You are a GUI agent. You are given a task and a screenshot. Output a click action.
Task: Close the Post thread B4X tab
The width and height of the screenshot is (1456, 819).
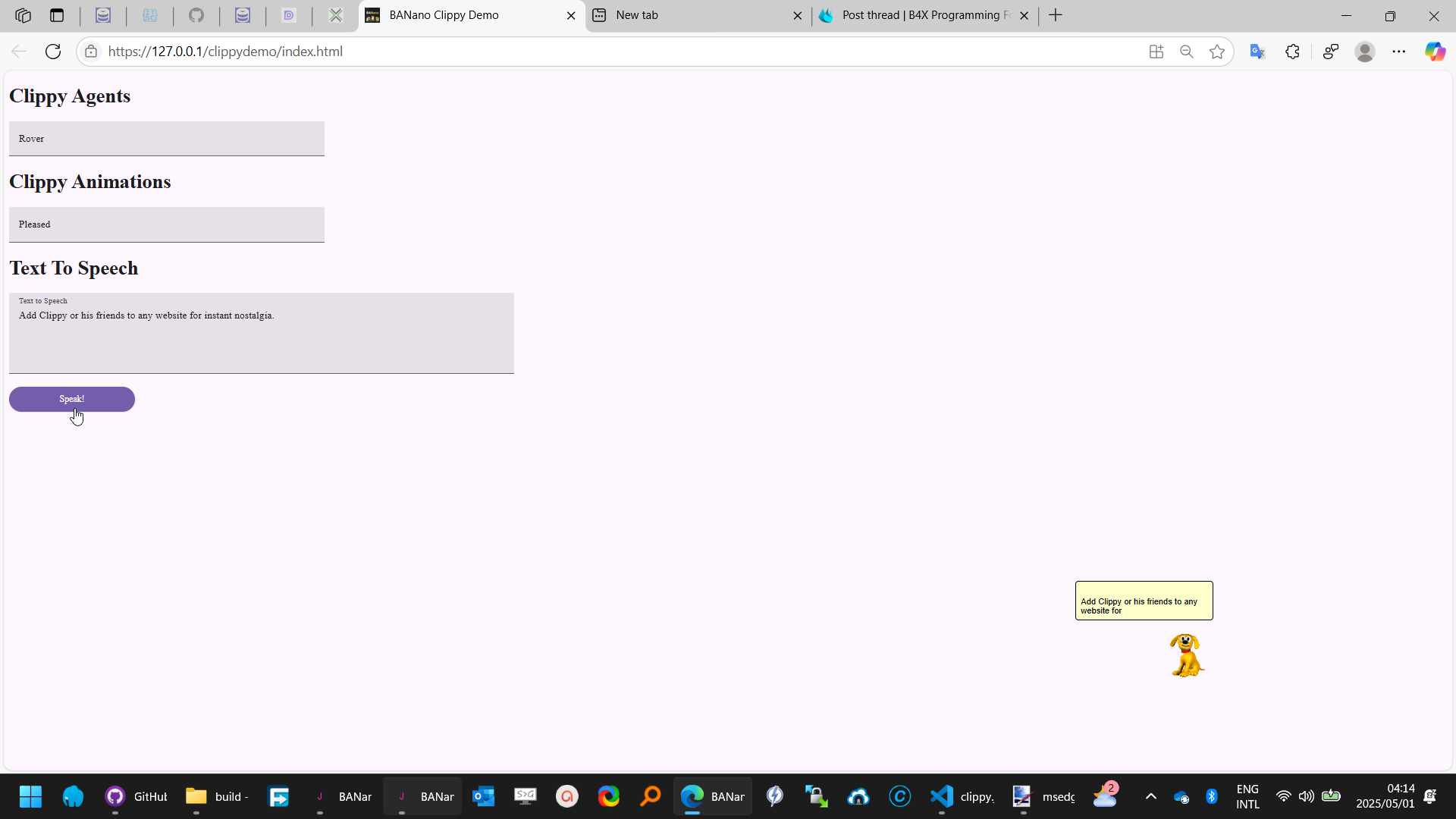click(1025, 15)
